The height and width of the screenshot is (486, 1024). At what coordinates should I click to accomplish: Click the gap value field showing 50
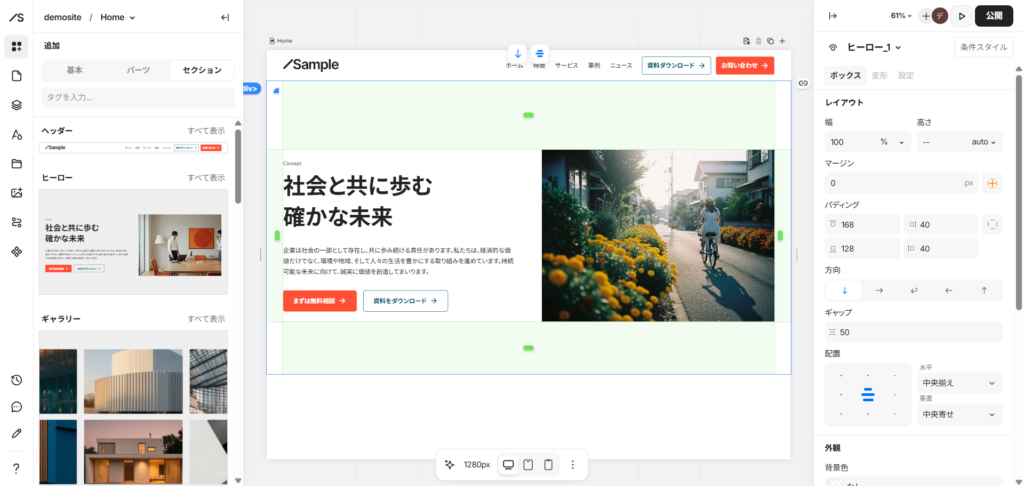[914, 332]
